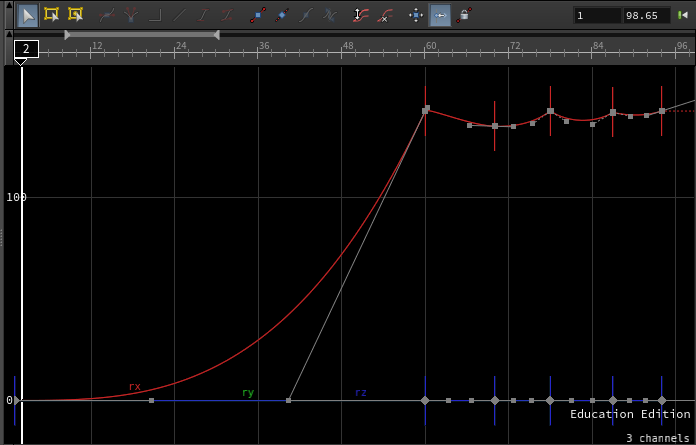Apply the smooth bezier curve function
This screenshot has width=696, height=445.
[107, 16]
